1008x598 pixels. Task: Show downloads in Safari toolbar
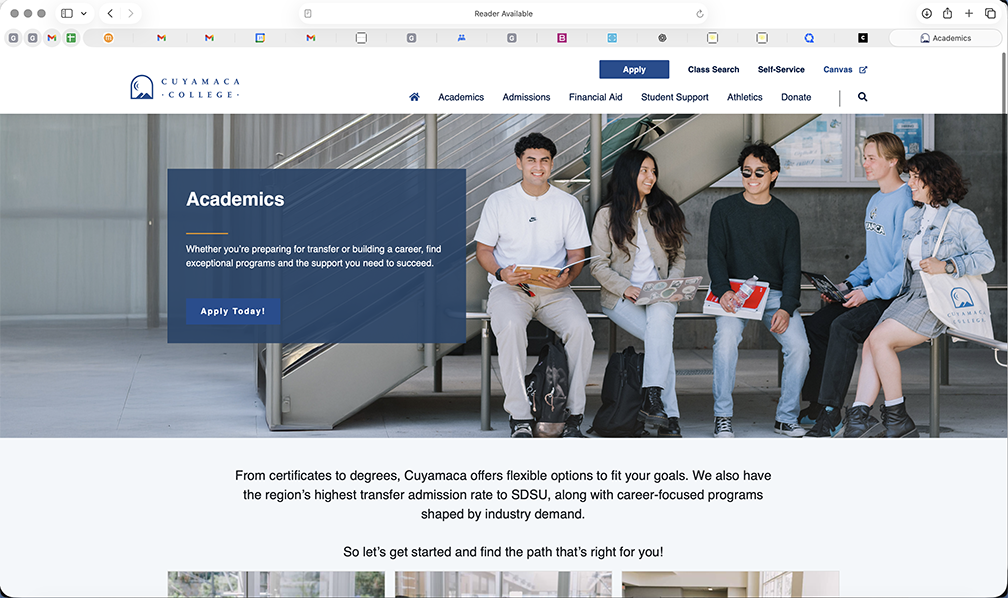tap(926, 13)
